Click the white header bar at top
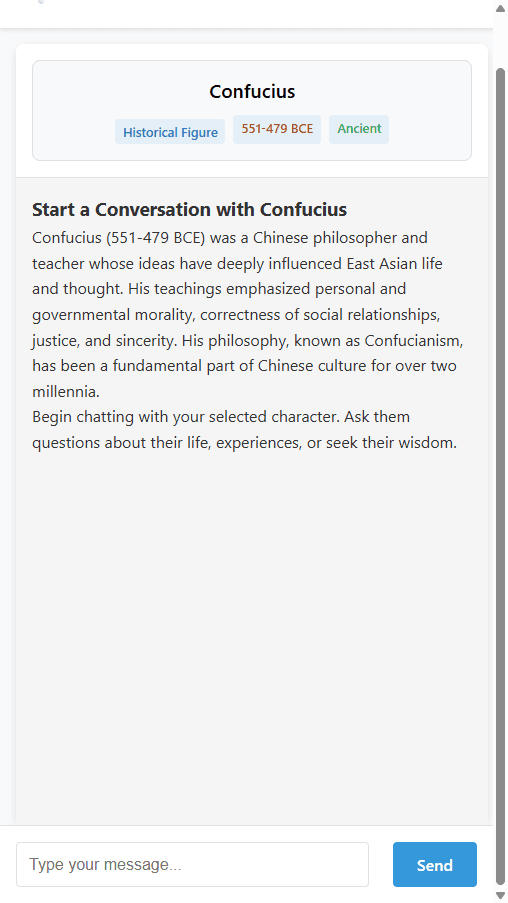 tap(247, 14)
